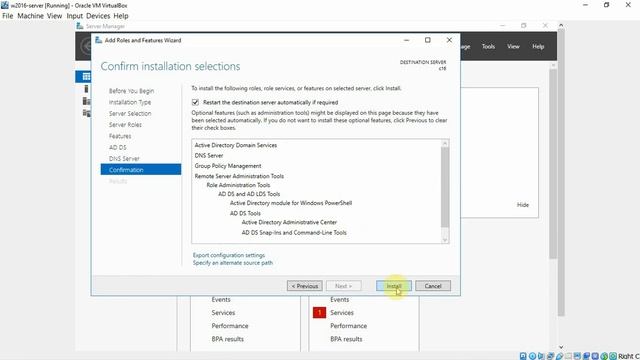Go to DNS Server wizard step
Image resolution: width=640 pixels, height=360 pixels.
click(x=124, y=158)
